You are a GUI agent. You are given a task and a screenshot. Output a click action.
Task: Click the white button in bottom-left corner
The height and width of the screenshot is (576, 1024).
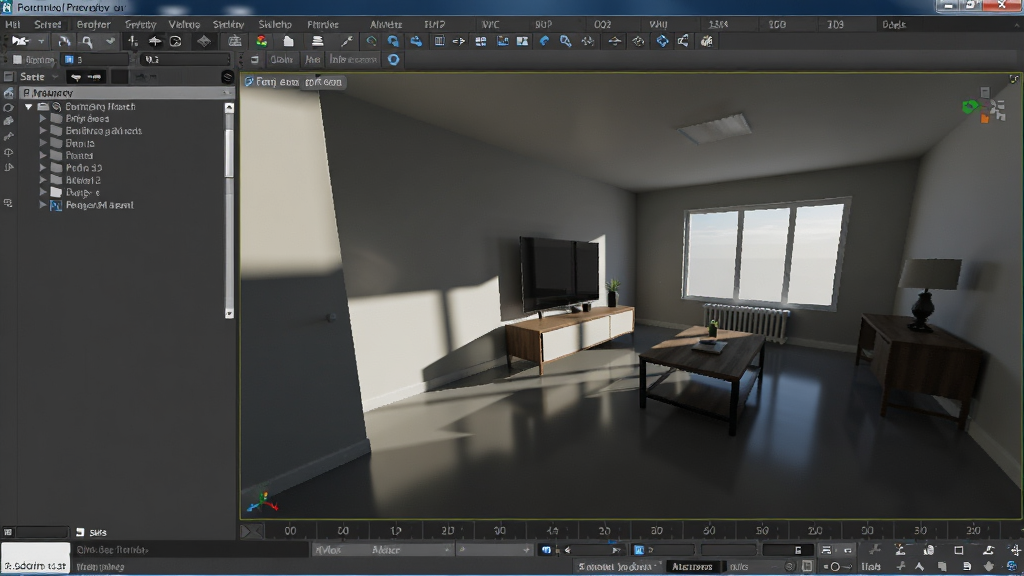click(x=35, y=558)
